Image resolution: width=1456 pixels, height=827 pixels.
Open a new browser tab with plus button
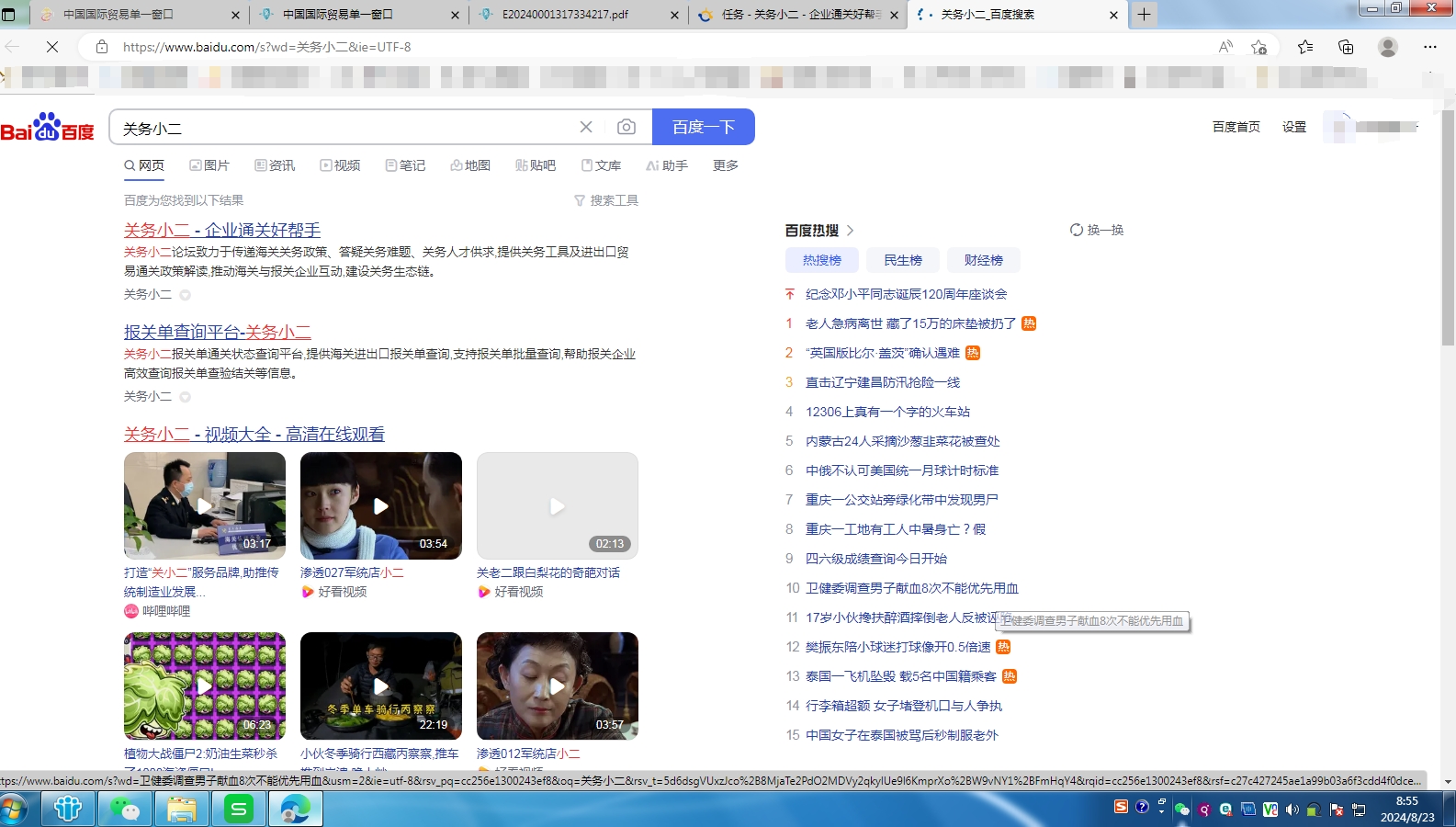click(1144, 14)
